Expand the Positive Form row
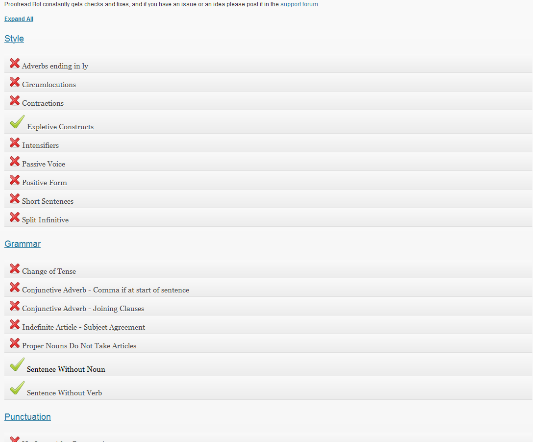 tap(268, 180)
